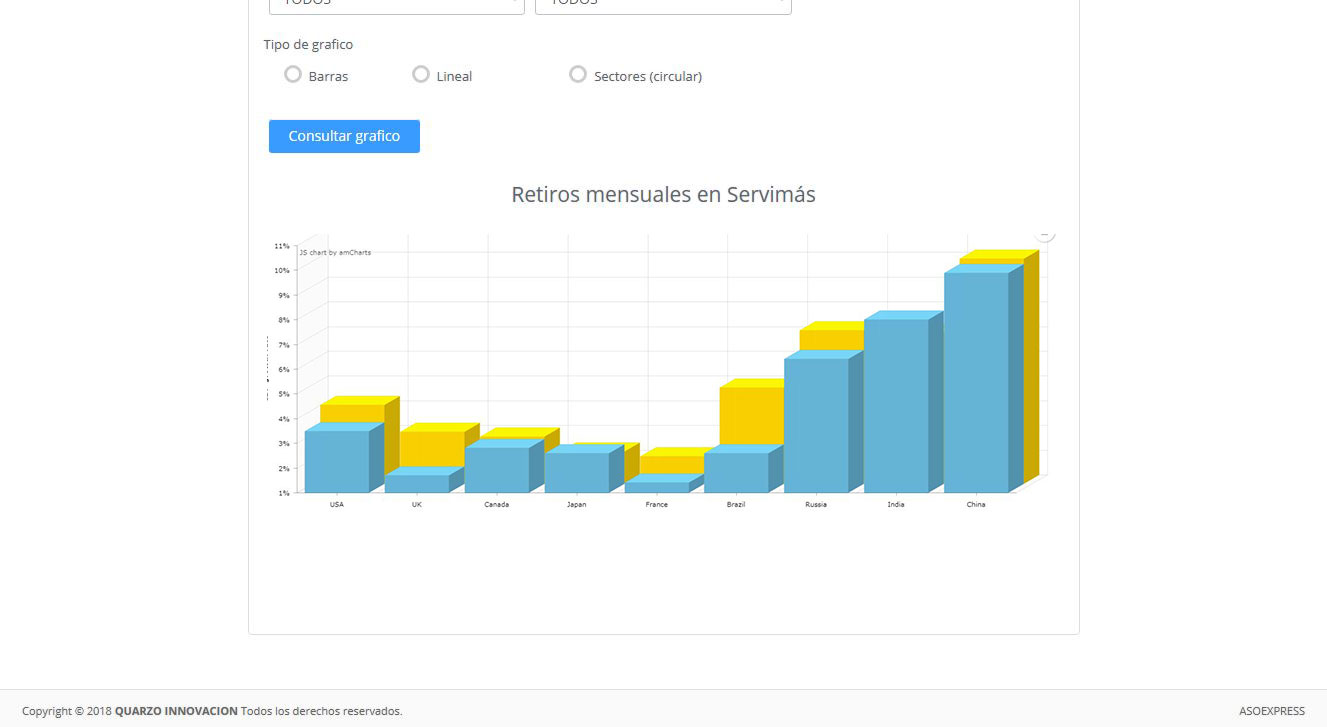Click the yellow UK bar
This screenshot has height=727, width=1327.
(432, 447)
